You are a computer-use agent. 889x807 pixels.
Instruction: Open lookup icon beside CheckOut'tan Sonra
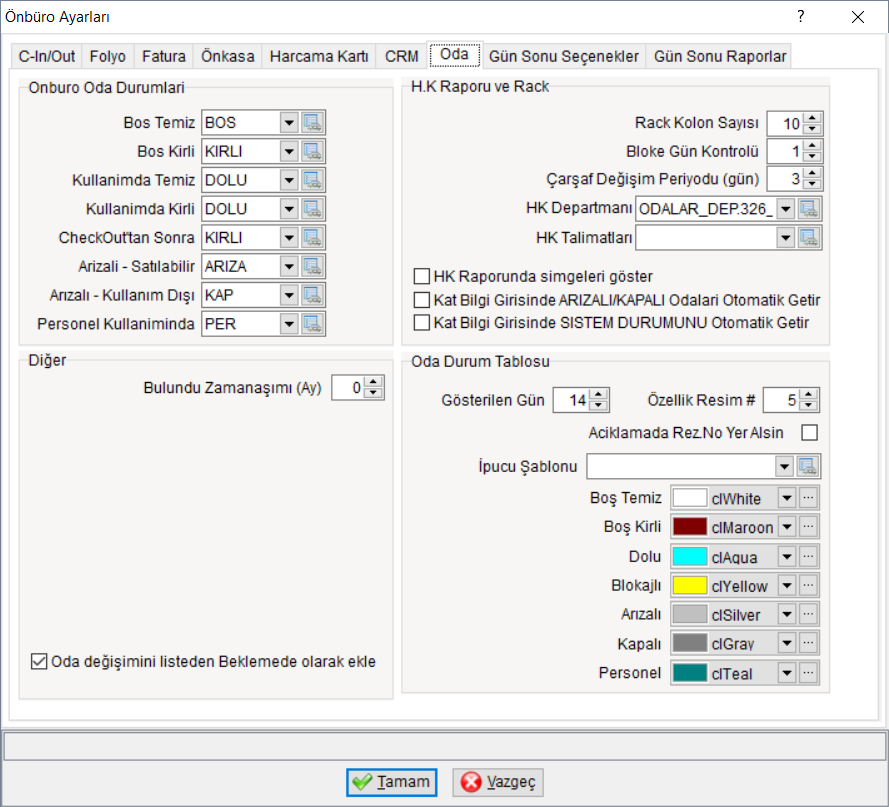click(x=312, y=238)
